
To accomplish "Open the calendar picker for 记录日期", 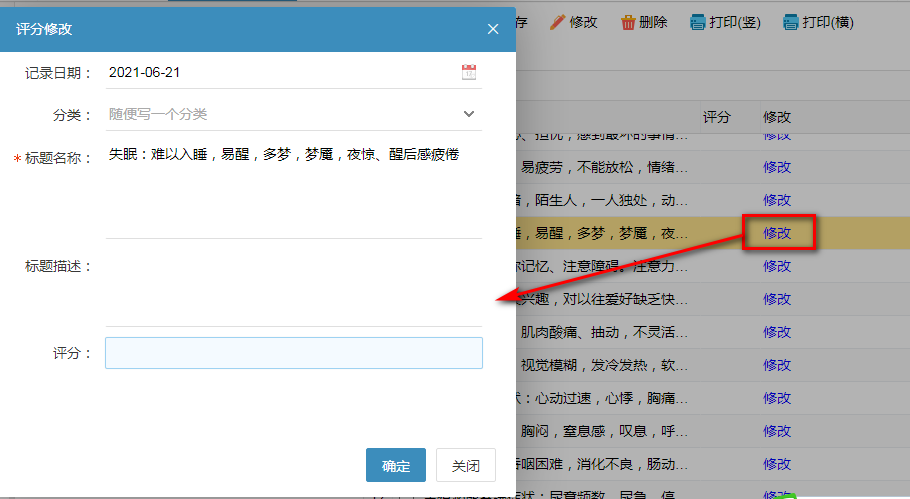I will 469,73.
